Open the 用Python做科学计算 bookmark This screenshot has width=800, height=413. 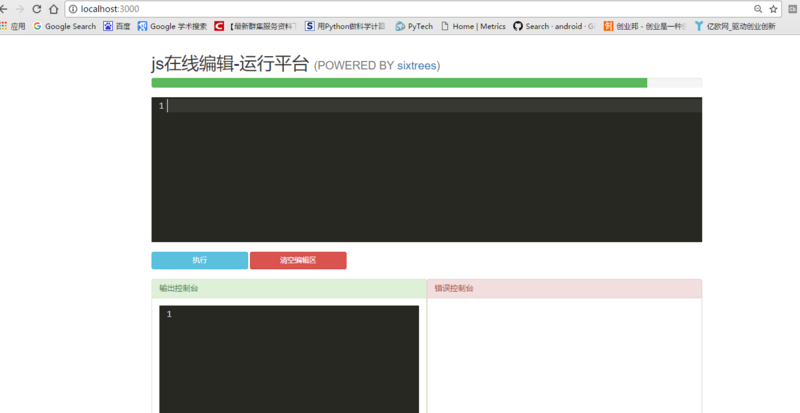tap(345, 26)
